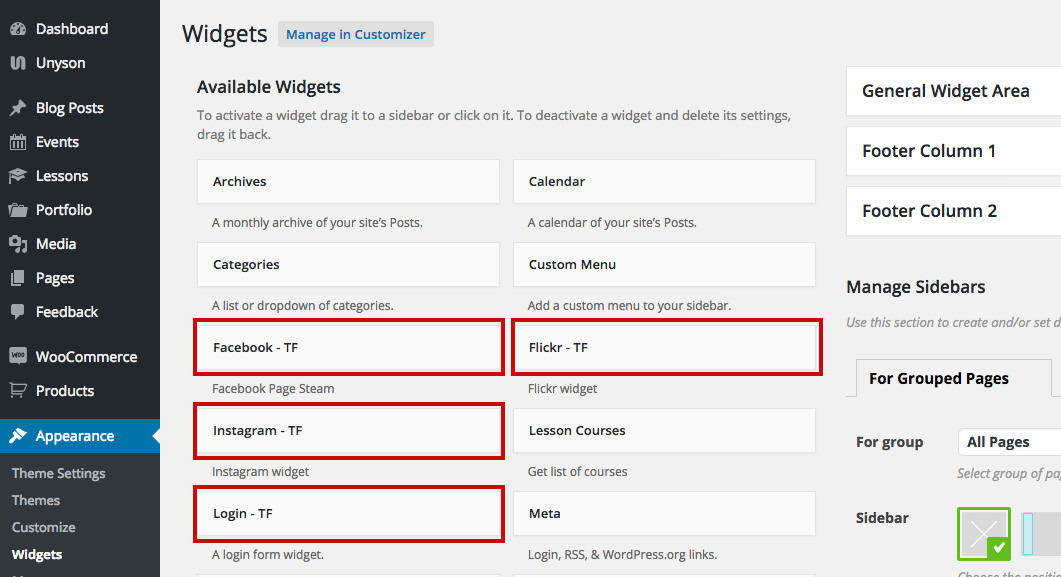This screenshot has width=1061, height=577.
Task: Expand the Footer Column 1 panel
Action: pos(953,151)
